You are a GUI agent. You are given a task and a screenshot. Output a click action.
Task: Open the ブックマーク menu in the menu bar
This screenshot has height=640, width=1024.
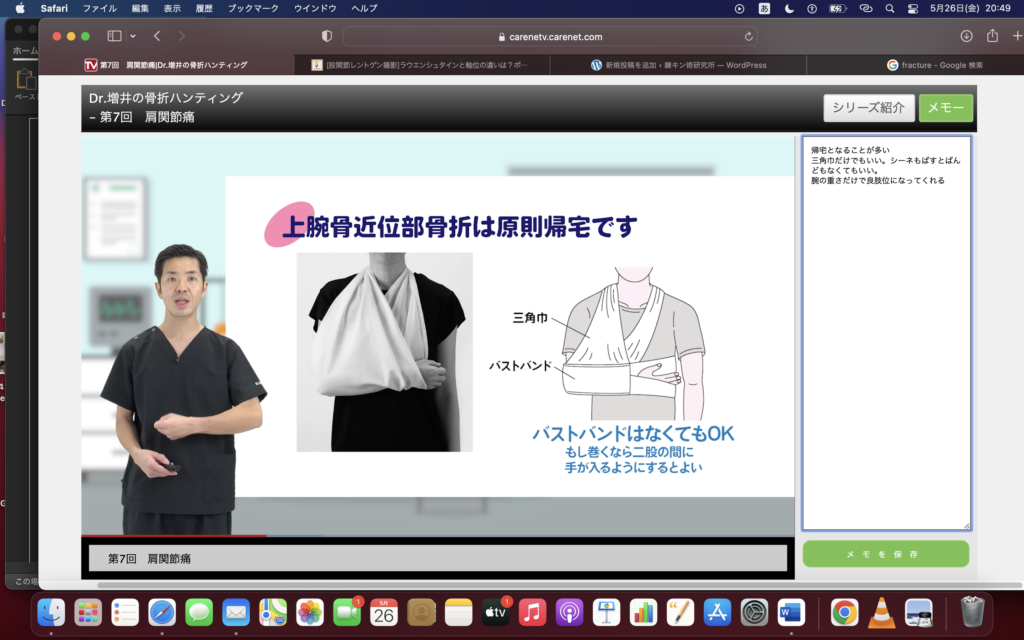(x=254, y=8)
